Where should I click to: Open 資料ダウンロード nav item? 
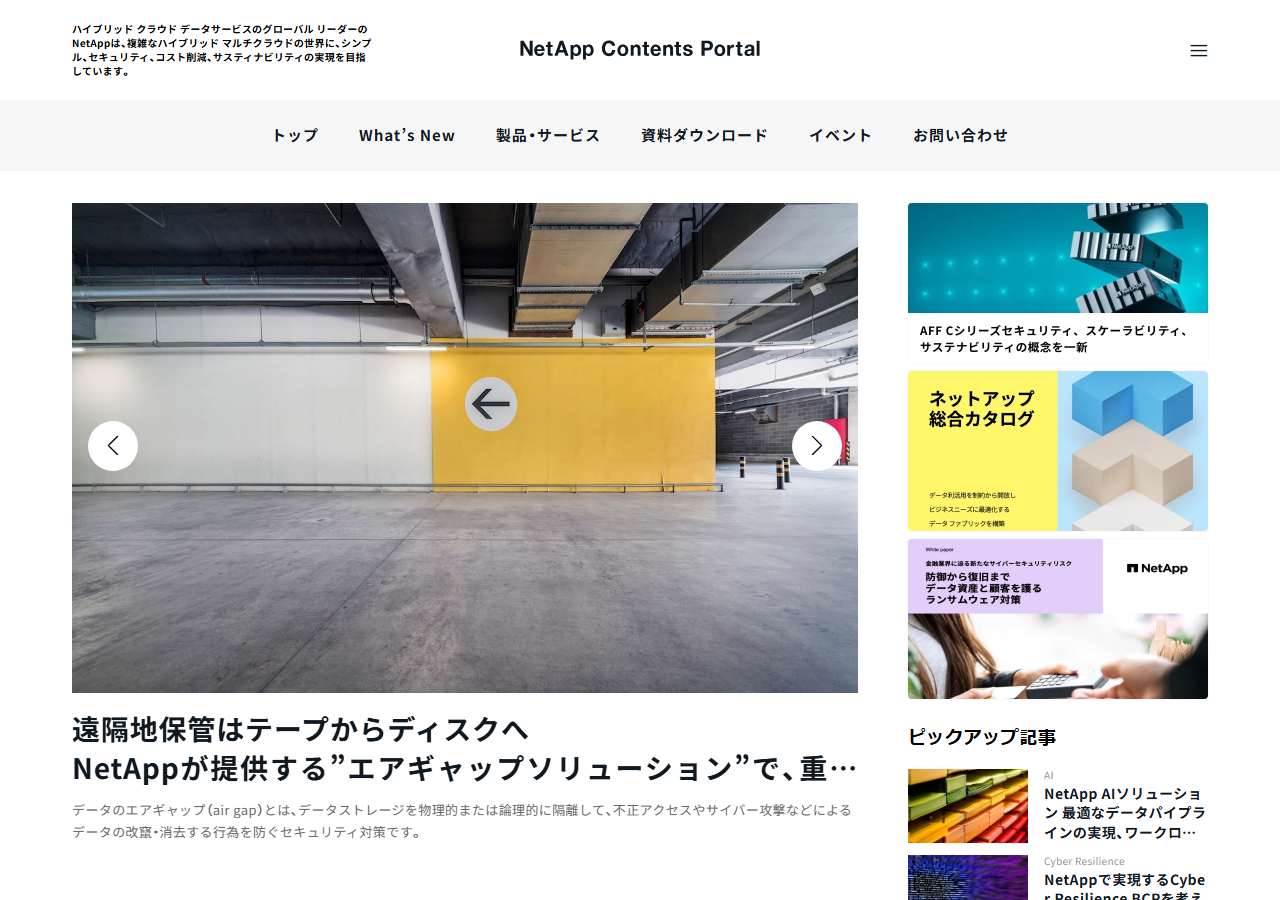(x=704, y=135)
